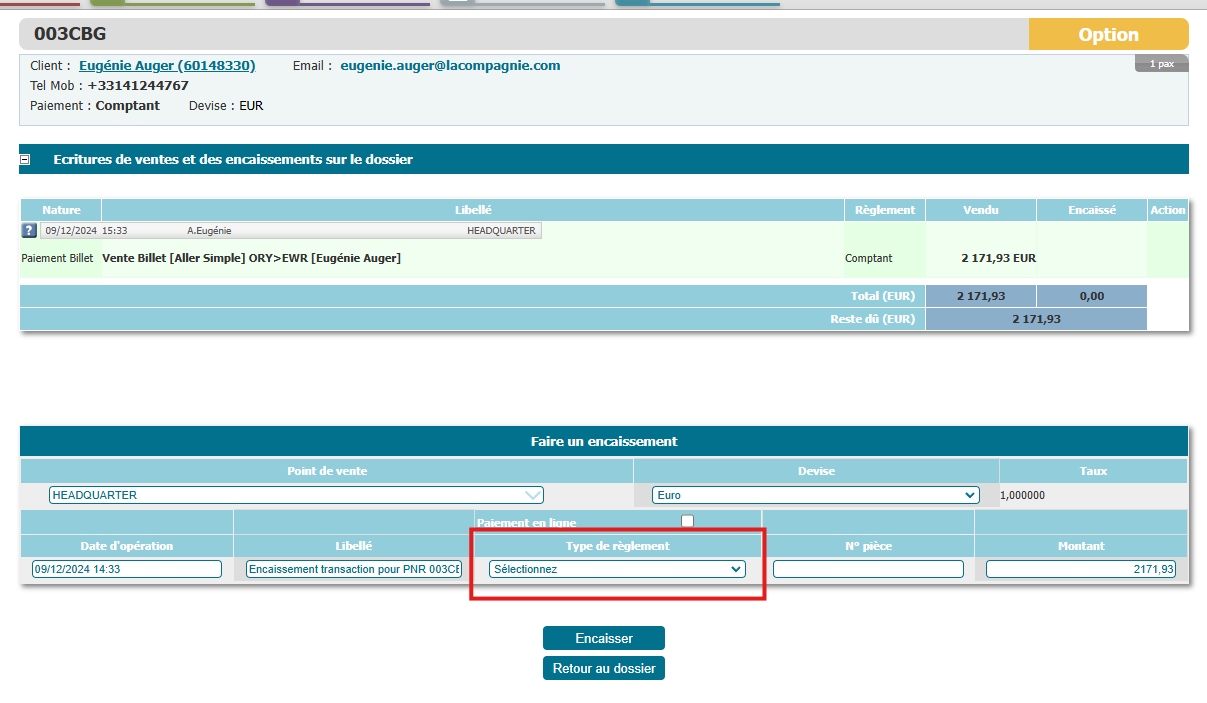Open the Type de règlement selector
The image size is (1207, 703).
[617, 568]
